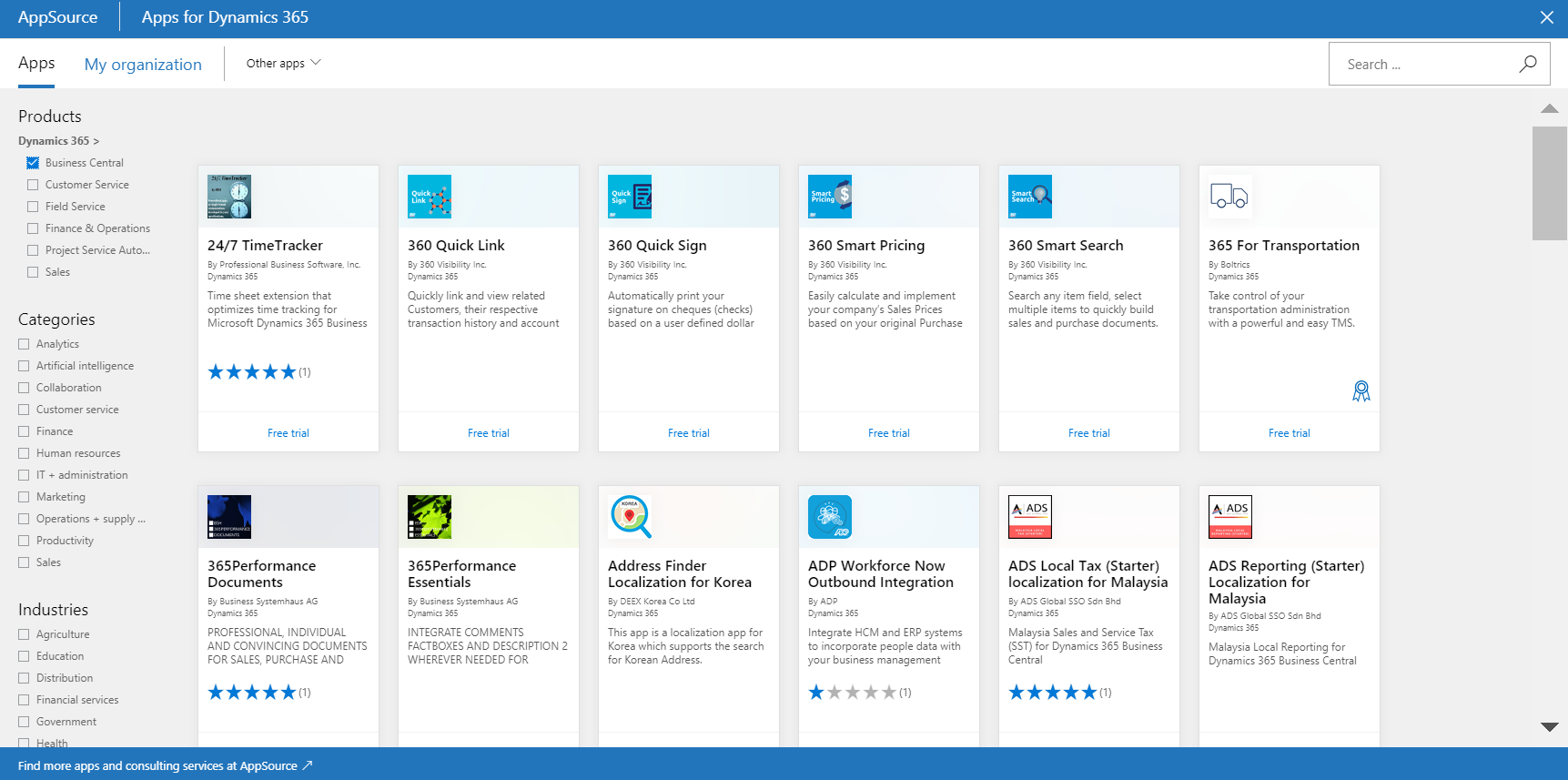1568x780 pixels.
Task: Check the Sales product filter
Action: [x=33, y=272]
